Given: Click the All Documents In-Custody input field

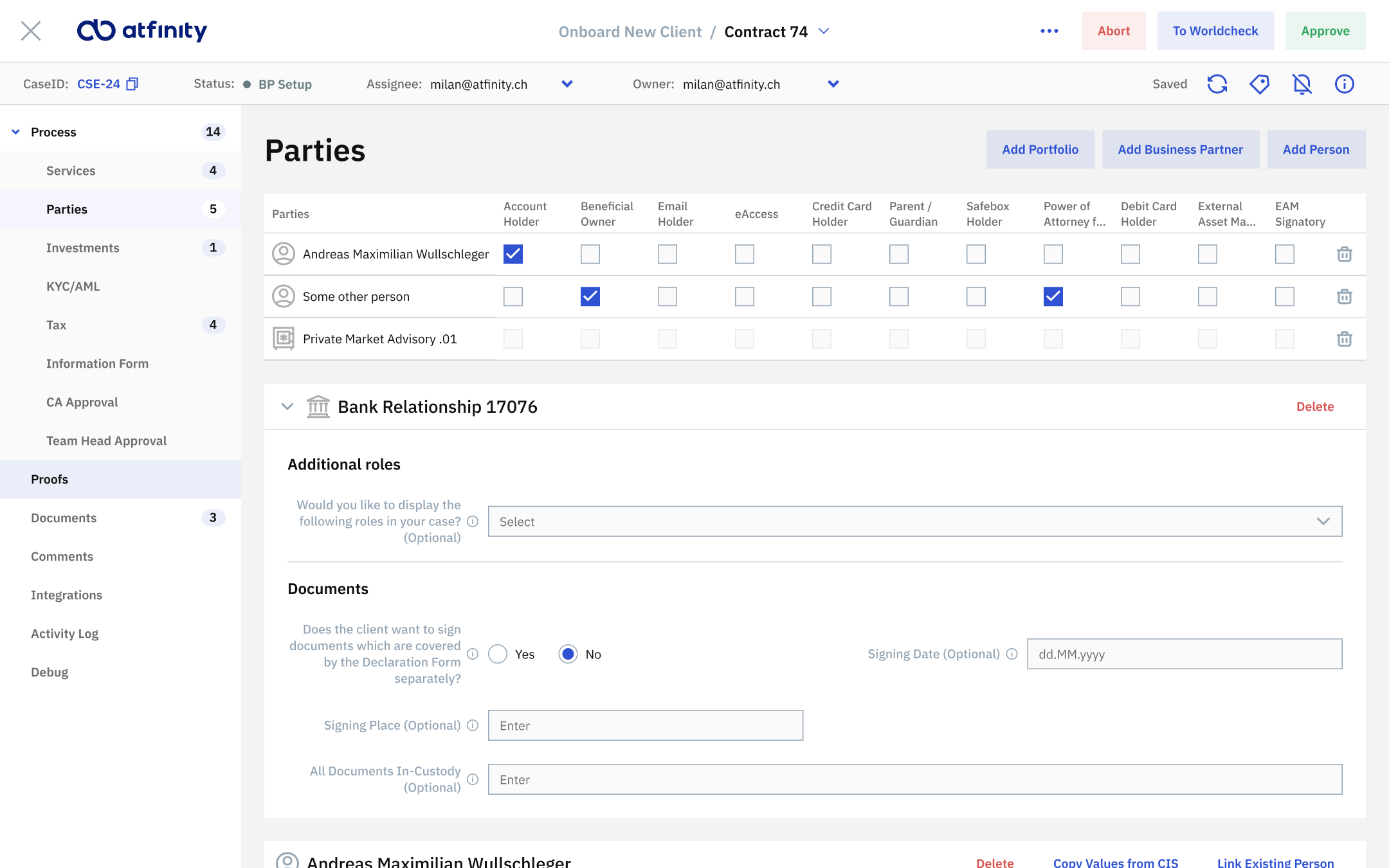Looking at the screenshot, I should coord(915,779).
